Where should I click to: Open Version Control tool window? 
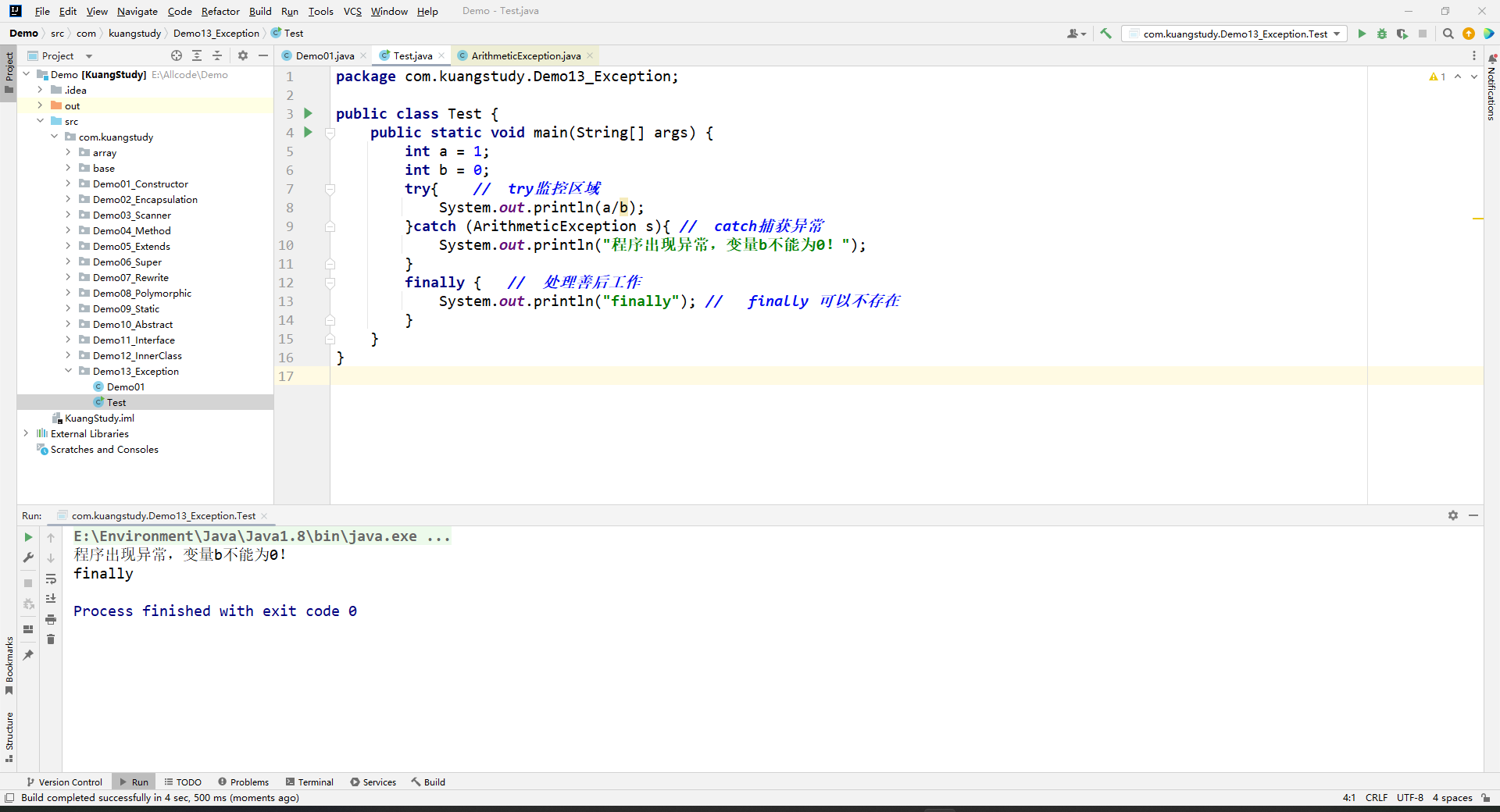click(64, 782)
